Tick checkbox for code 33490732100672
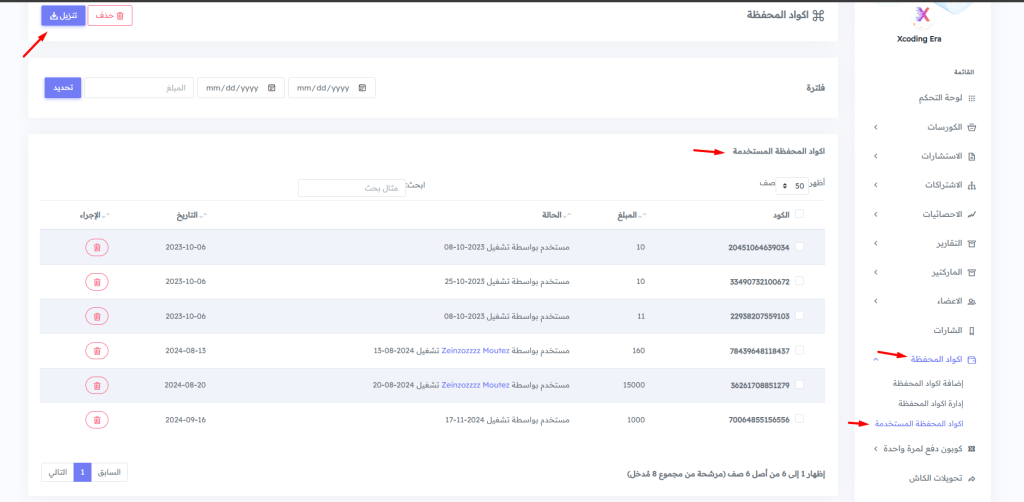This screenshot has height=502, width=1024. pyautogui.click(x=798, y=282)
